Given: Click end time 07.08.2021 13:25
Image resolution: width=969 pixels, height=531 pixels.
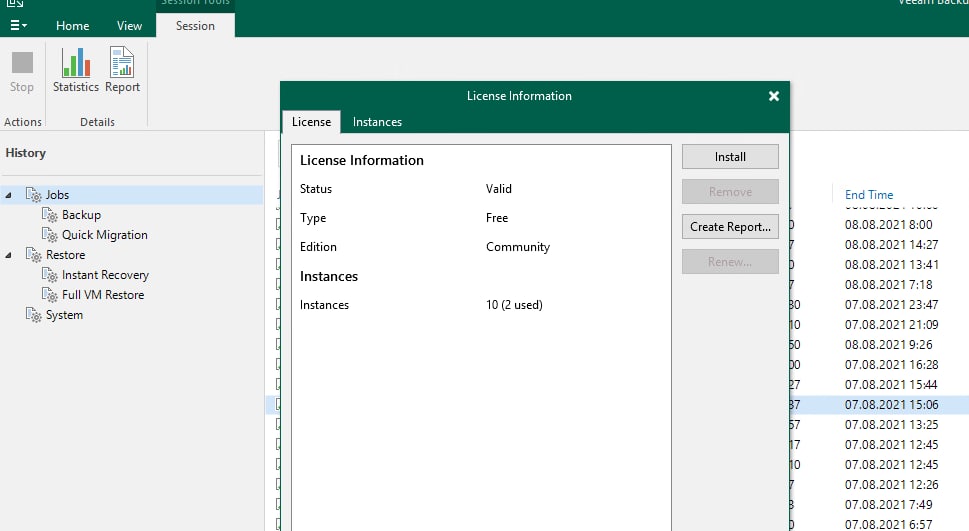Looking at the screenshot, I should (891, 425).
